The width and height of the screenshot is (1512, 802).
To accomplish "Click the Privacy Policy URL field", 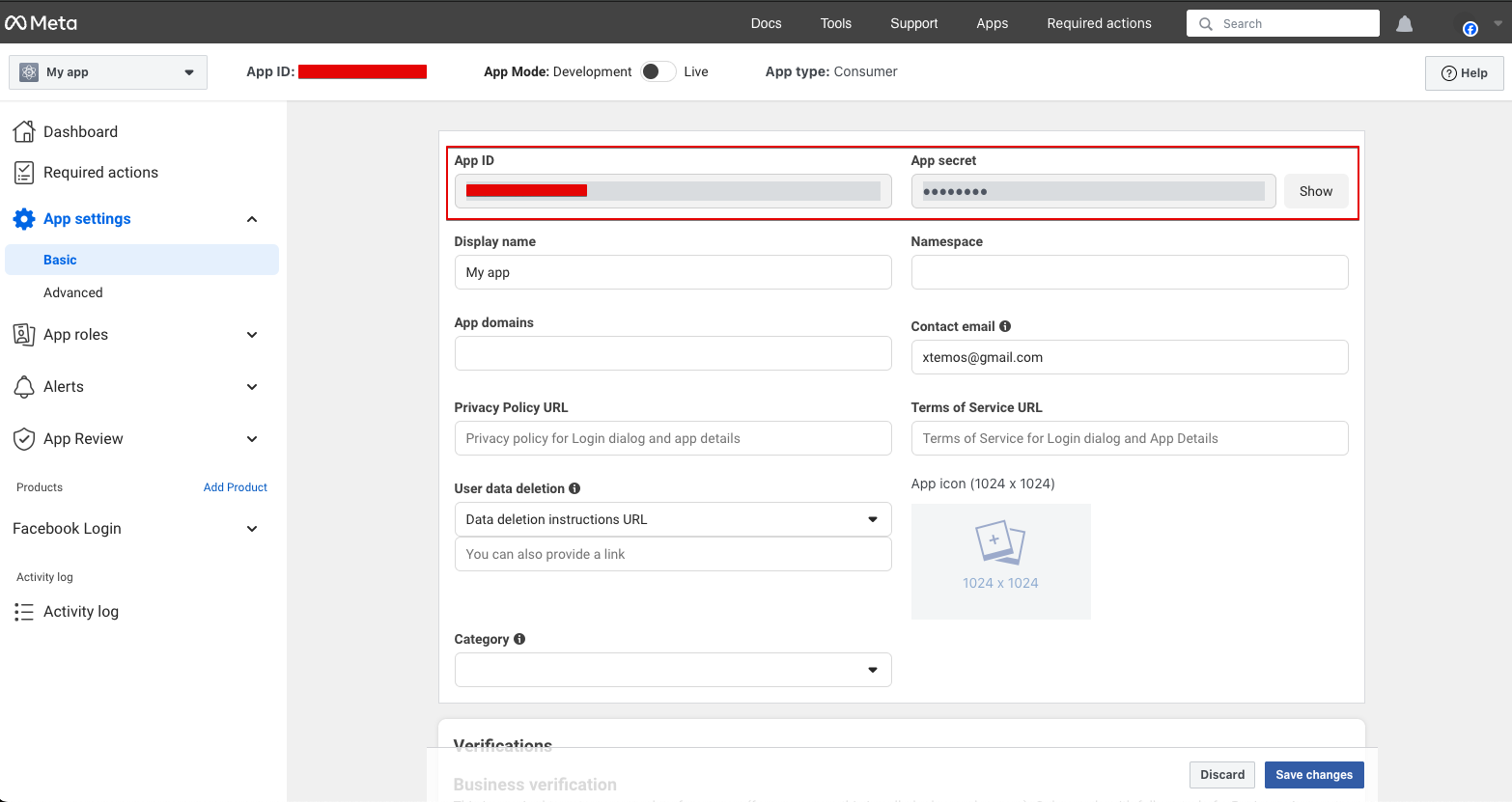I will [x=672, y=438].
